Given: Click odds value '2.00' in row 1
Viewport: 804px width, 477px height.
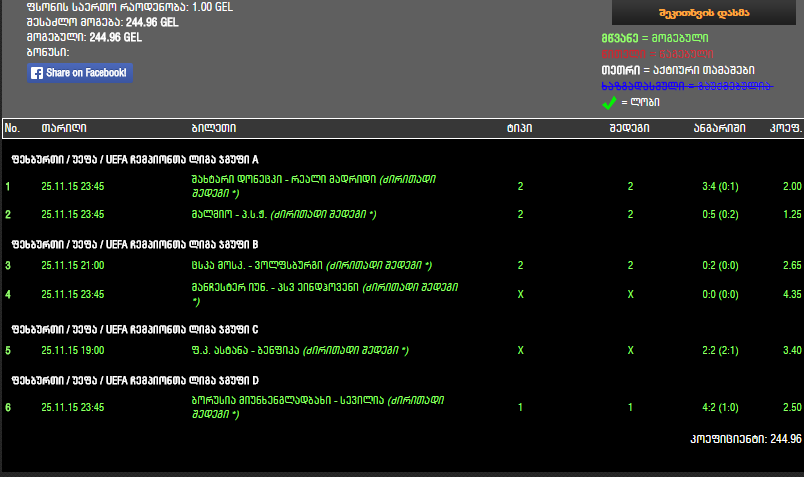Looking at the screenshot, I should tap(792, 187).
